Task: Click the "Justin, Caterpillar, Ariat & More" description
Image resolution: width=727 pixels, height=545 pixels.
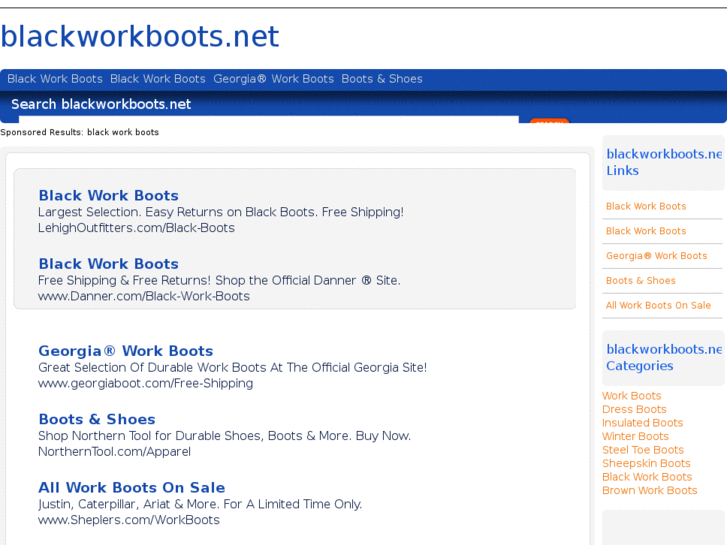Action: 200,504
